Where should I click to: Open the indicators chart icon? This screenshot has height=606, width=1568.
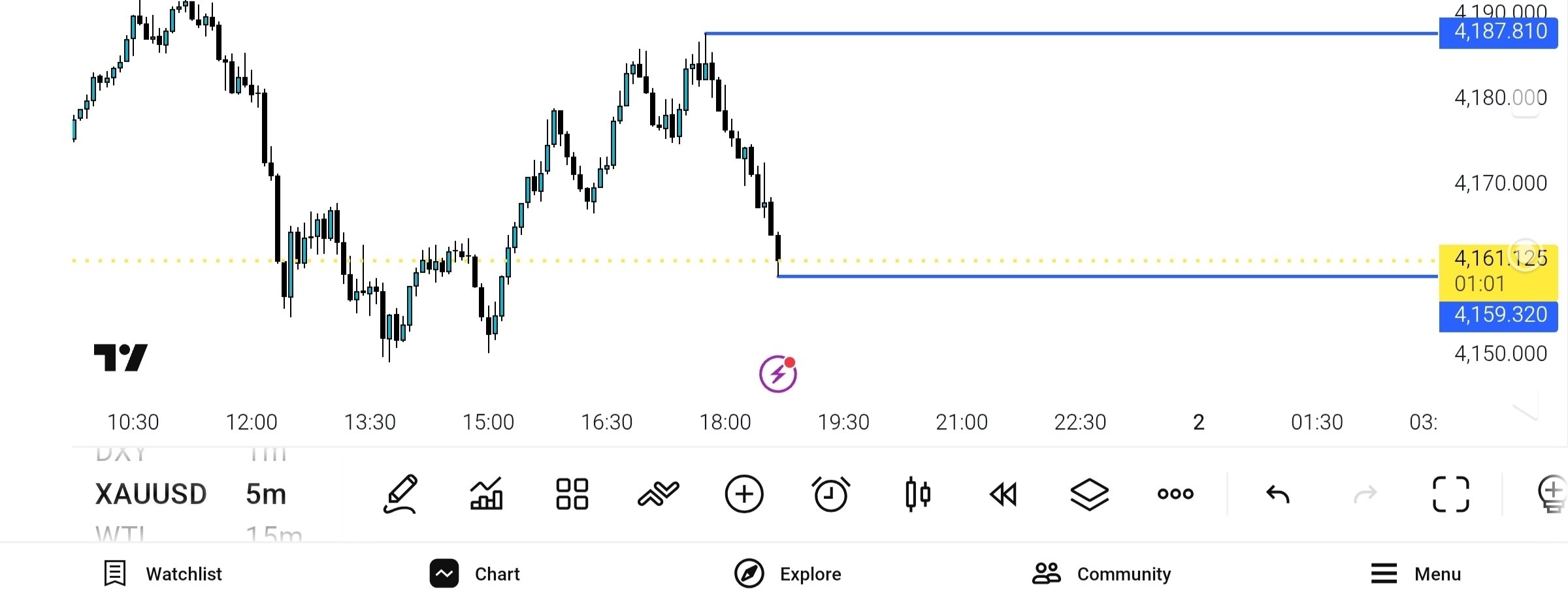(x=487, y=494)
